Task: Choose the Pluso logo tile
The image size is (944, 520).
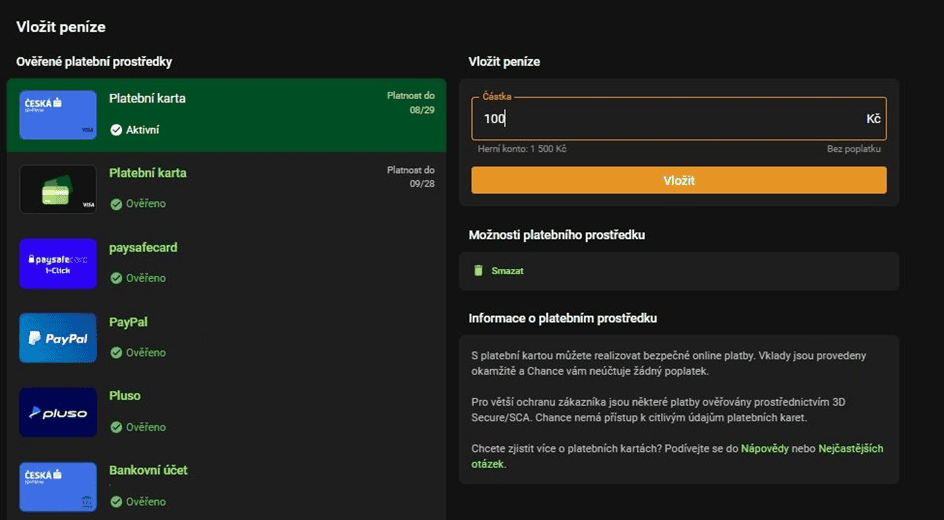Action: click(58, 412)
